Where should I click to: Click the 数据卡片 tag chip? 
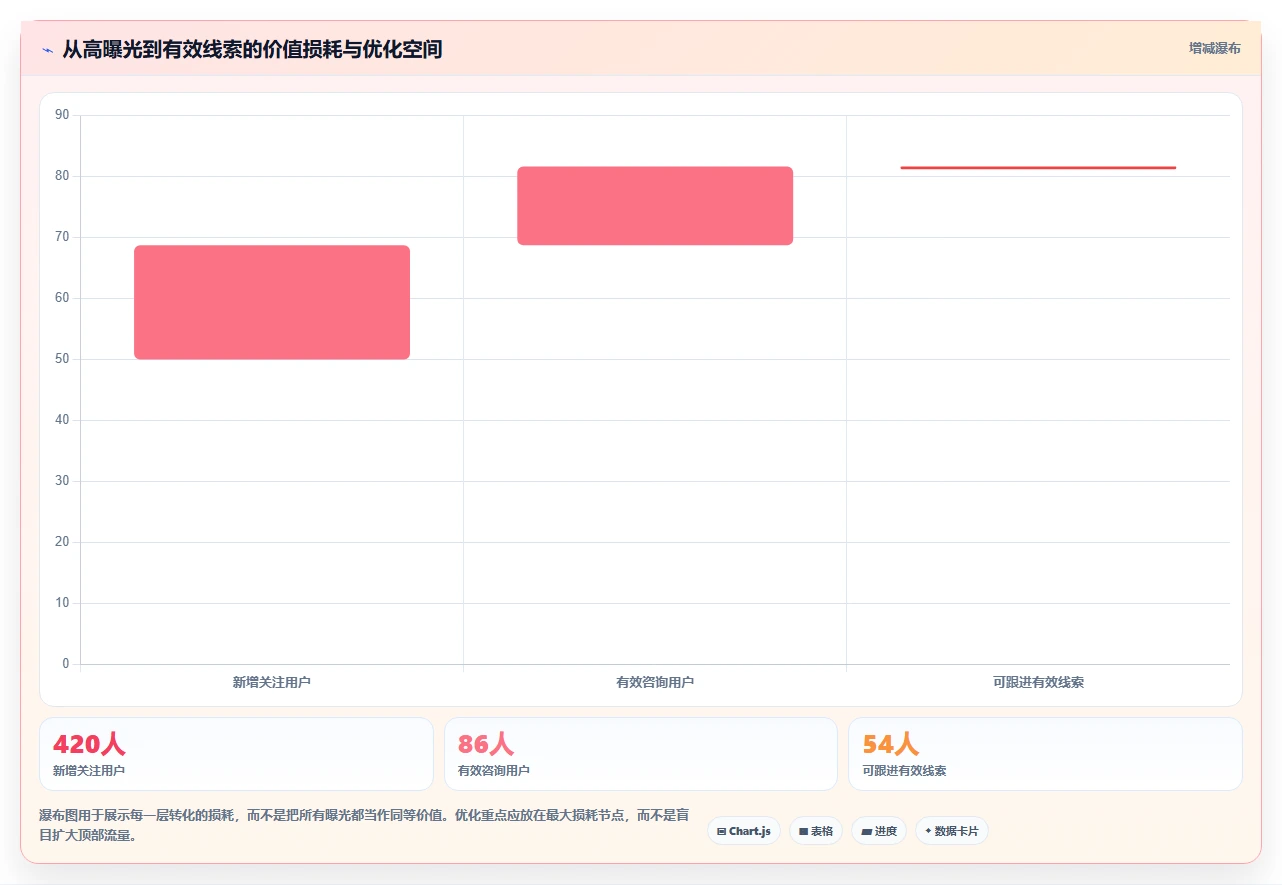pyautogui.click(x=951, y=831)
